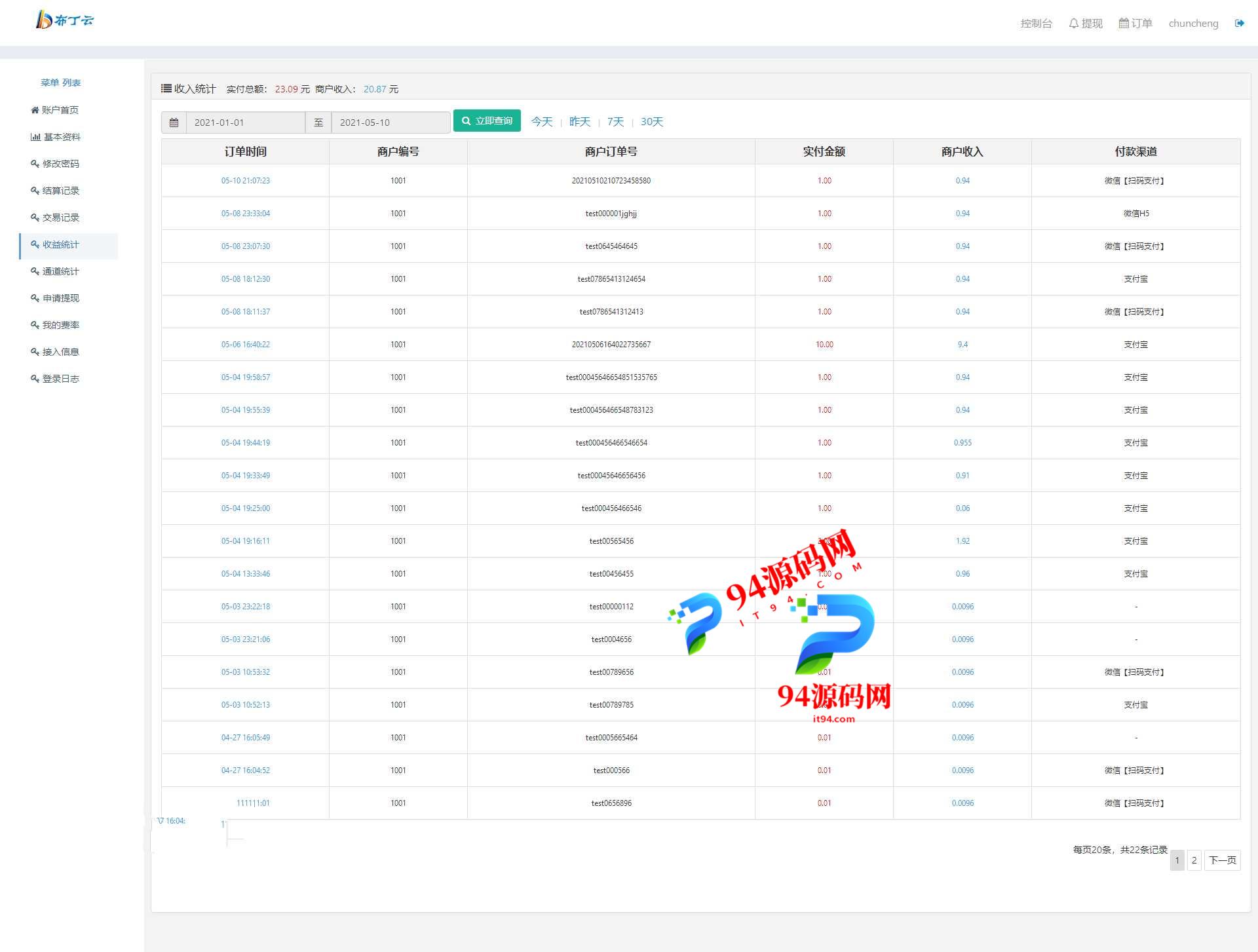Click the calendar icon beside start date
Viewport: 1258px width, 952px height.
[174, 123]
